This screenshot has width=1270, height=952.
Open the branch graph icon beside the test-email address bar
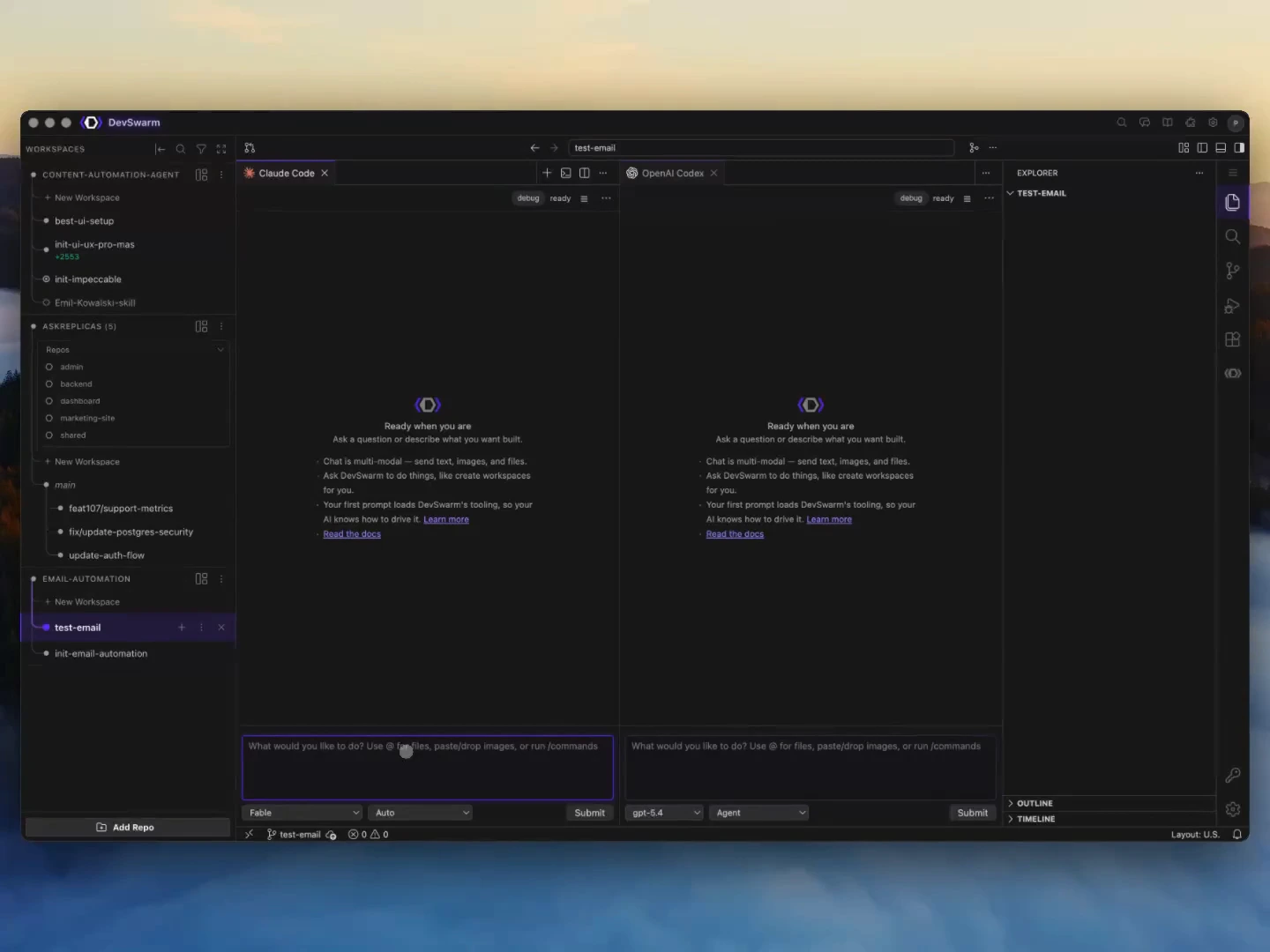(x=974, y=148)
